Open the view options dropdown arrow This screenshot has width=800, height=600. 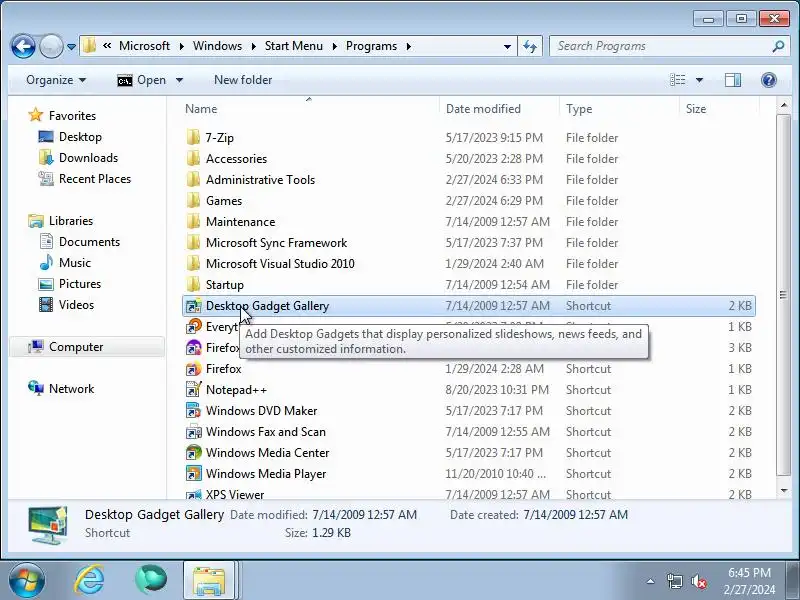coord(699,80)
